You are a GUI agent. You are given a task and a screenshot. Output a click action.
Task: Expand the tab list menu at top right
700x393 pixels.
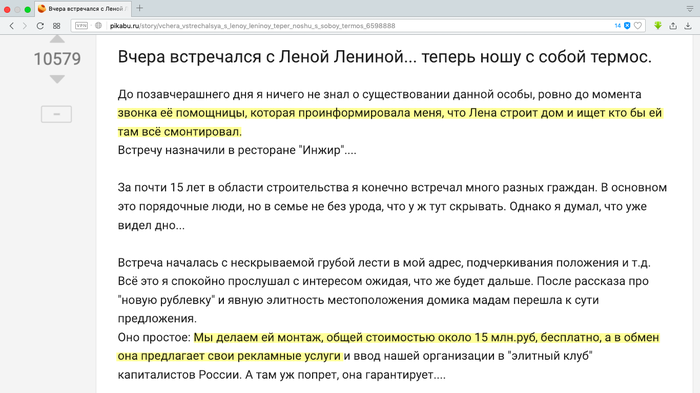pos(690,8)
